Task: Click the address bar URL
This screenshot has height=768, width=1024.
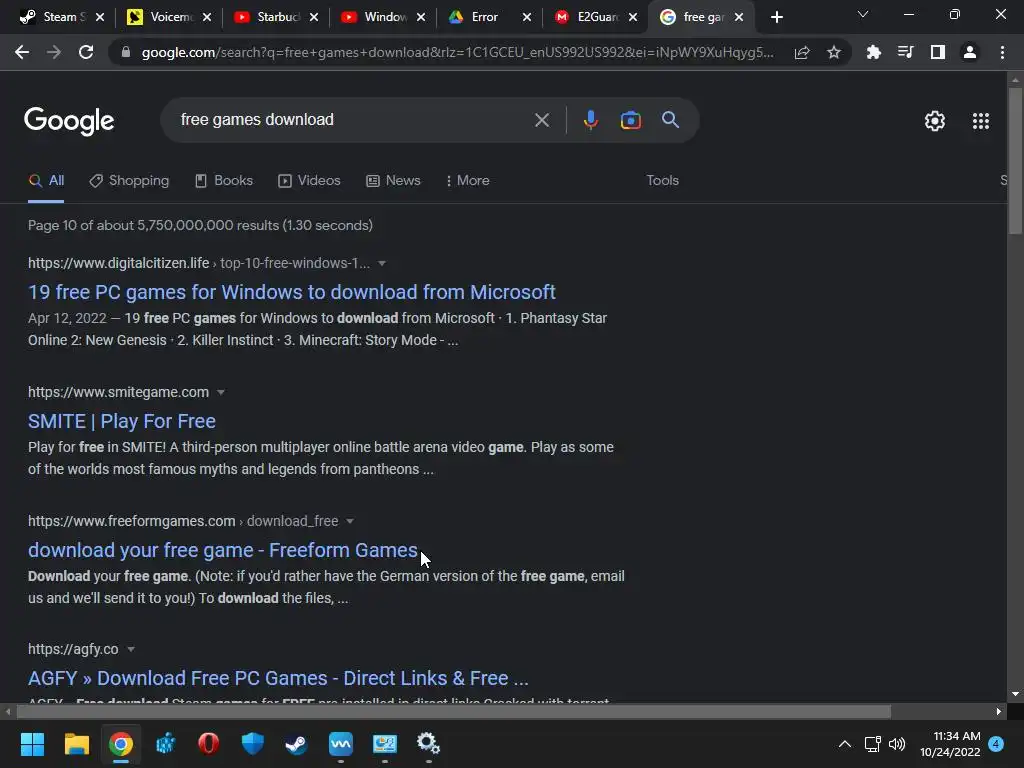Action: pos(457,52)
